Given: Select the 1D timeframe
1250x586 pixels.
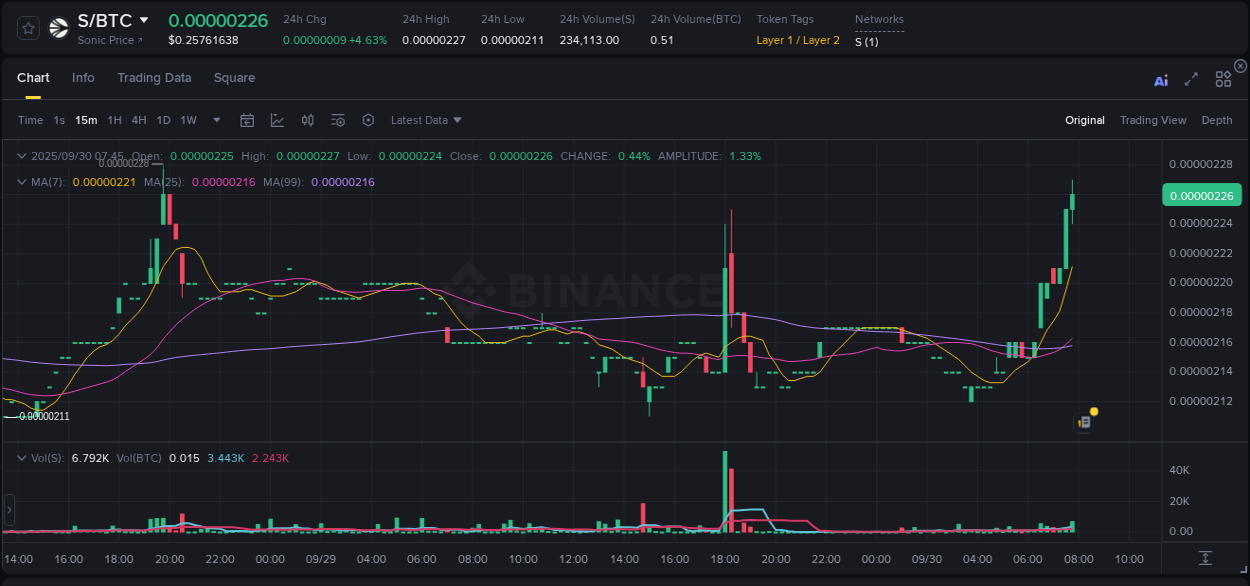Looking at the screenshot, I should (163, 120).
